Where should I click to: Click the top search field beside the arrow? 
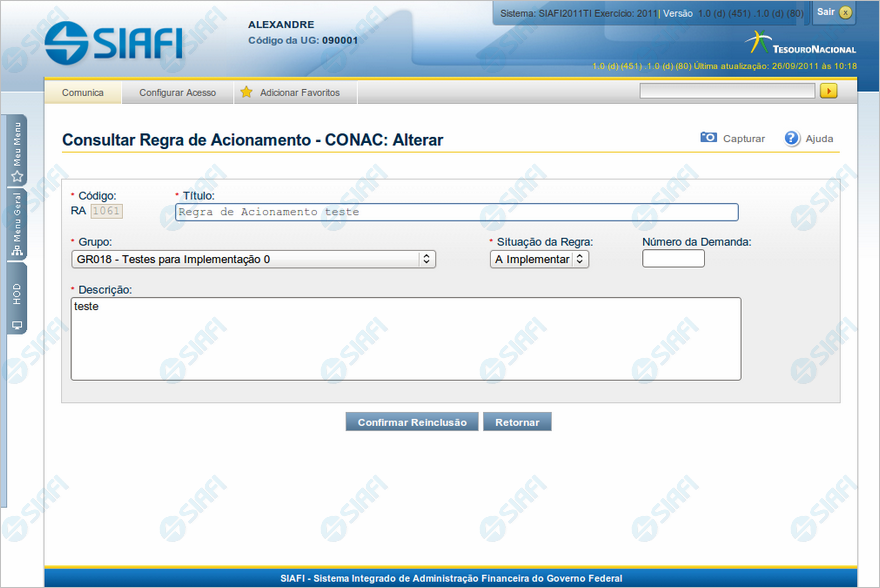tap(727, 91)
